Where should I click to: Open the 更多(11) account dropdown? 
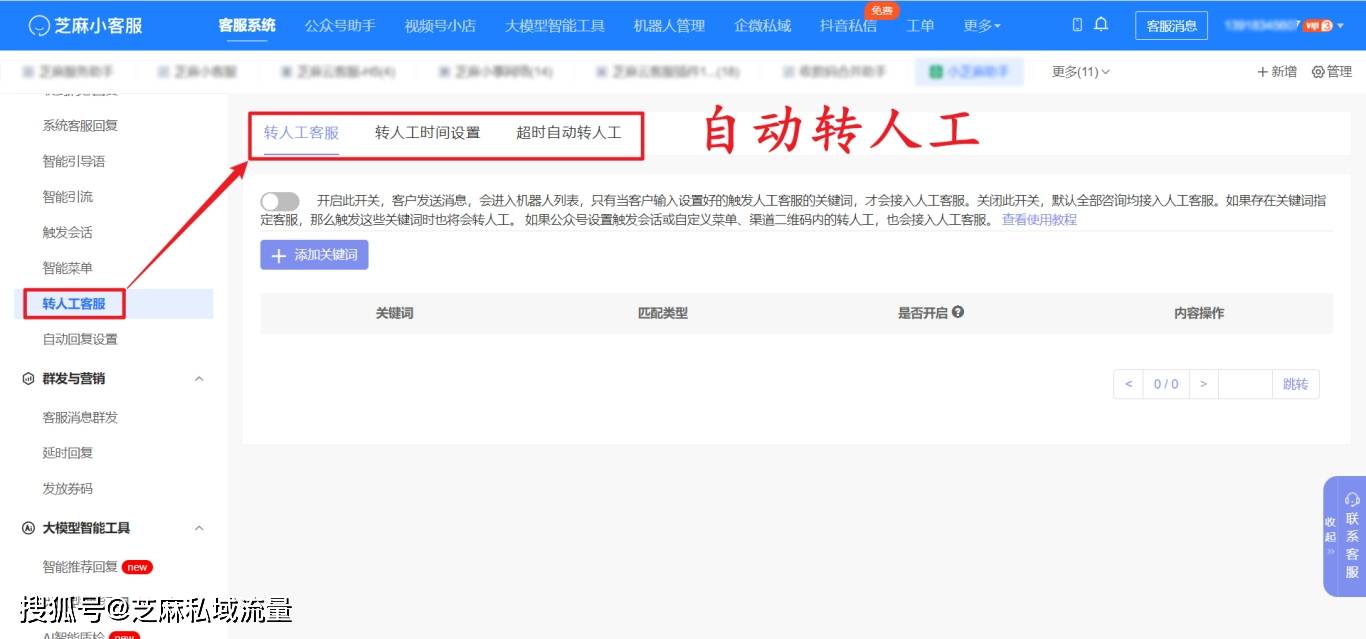pos(1079,71)
